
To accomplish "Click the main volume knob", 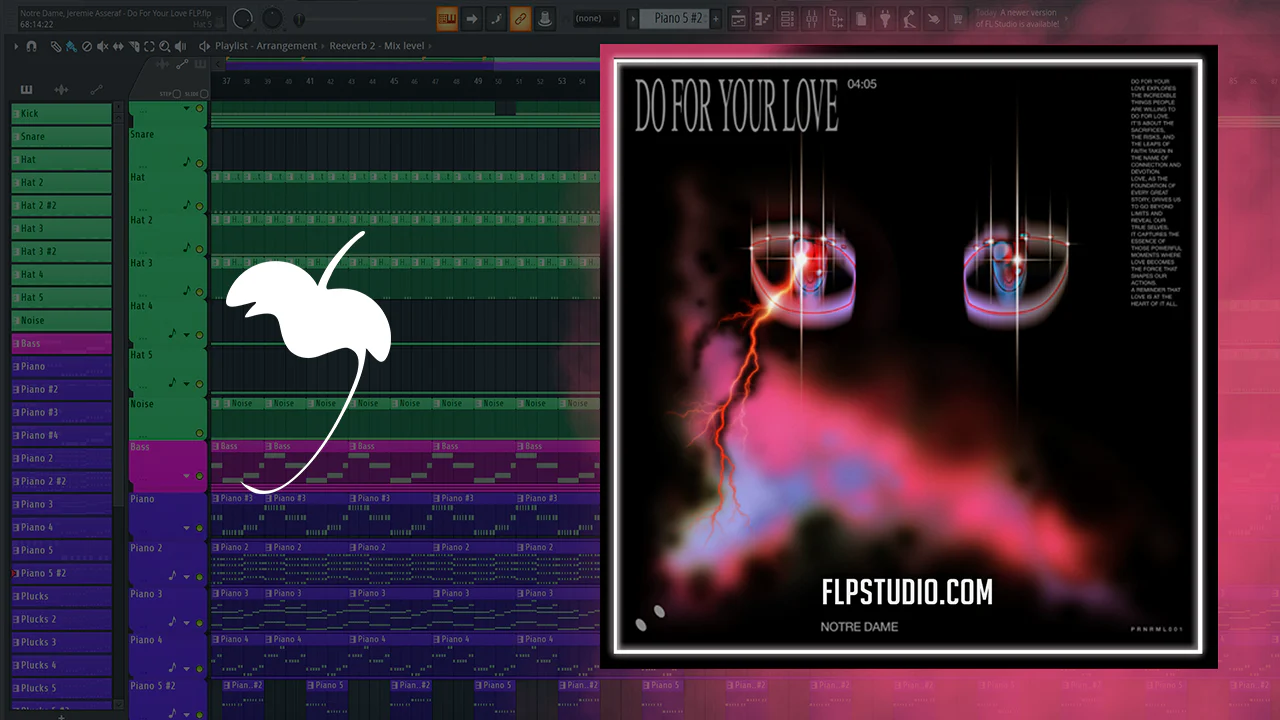I will pyautogui.click(x=243, y=19).
